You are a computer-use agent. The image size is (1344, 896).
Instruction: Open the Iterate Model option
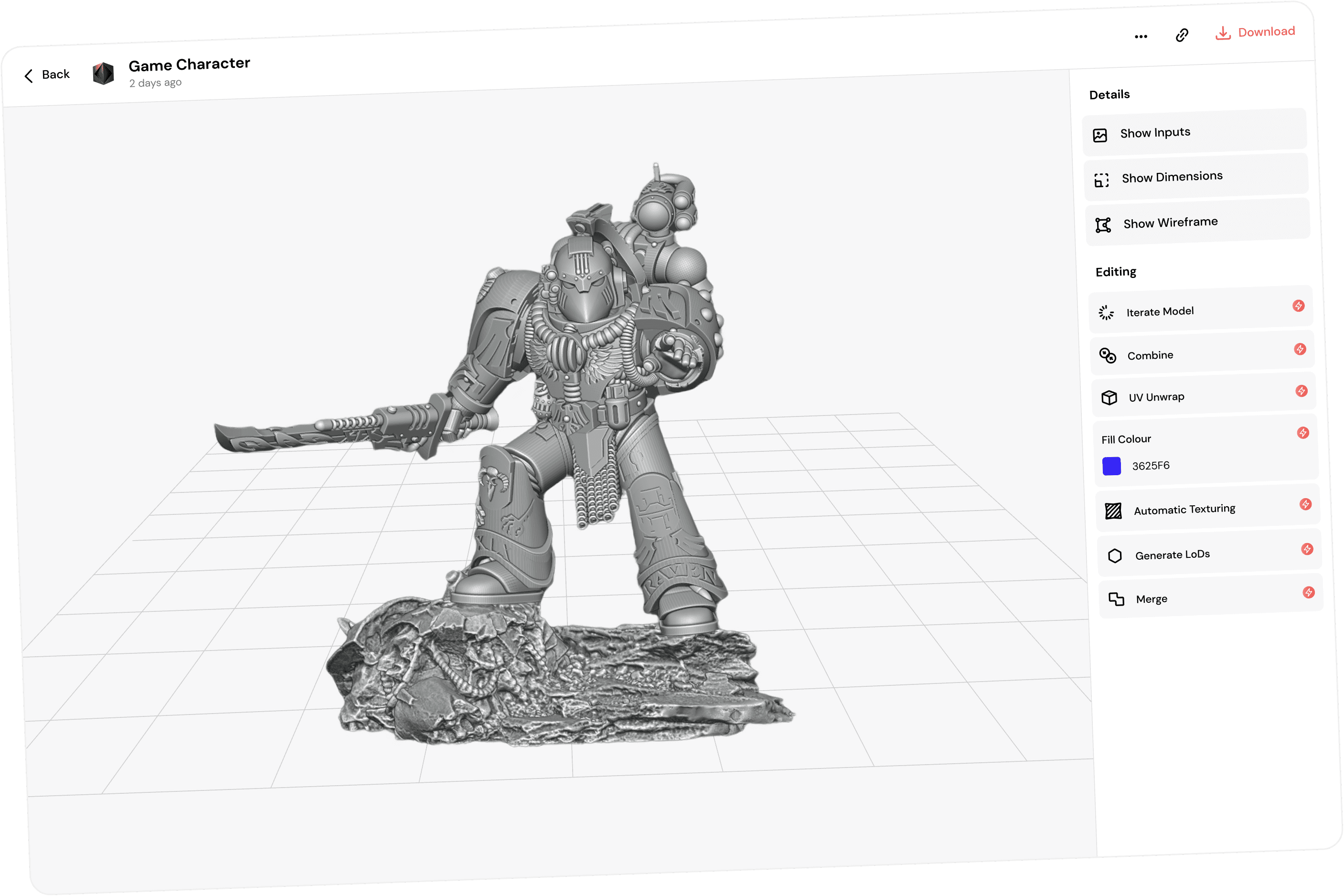1160,311
